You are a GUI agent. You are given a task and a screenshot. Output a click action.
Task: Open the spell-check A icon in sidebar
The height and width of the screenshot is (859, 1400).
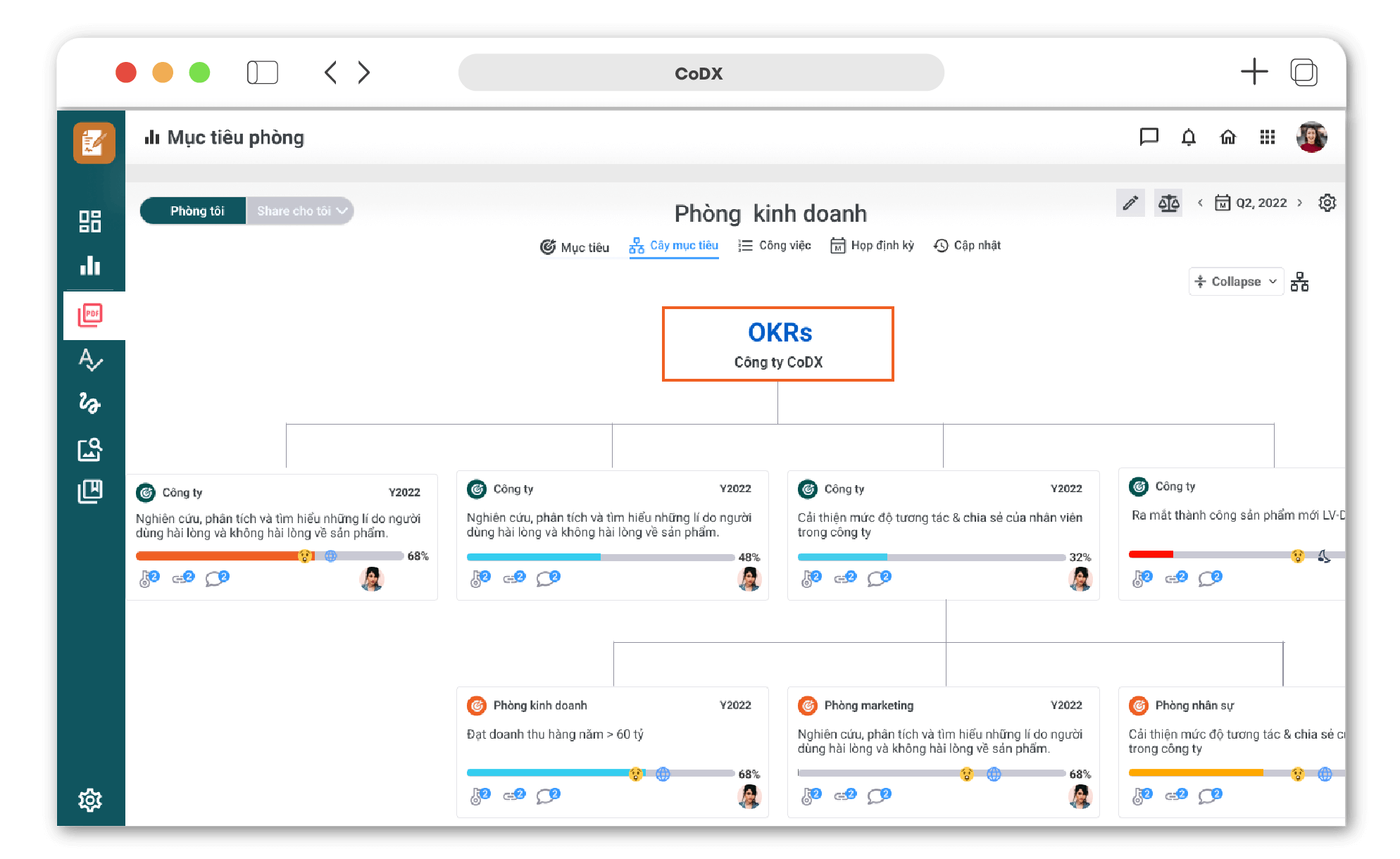90,360
